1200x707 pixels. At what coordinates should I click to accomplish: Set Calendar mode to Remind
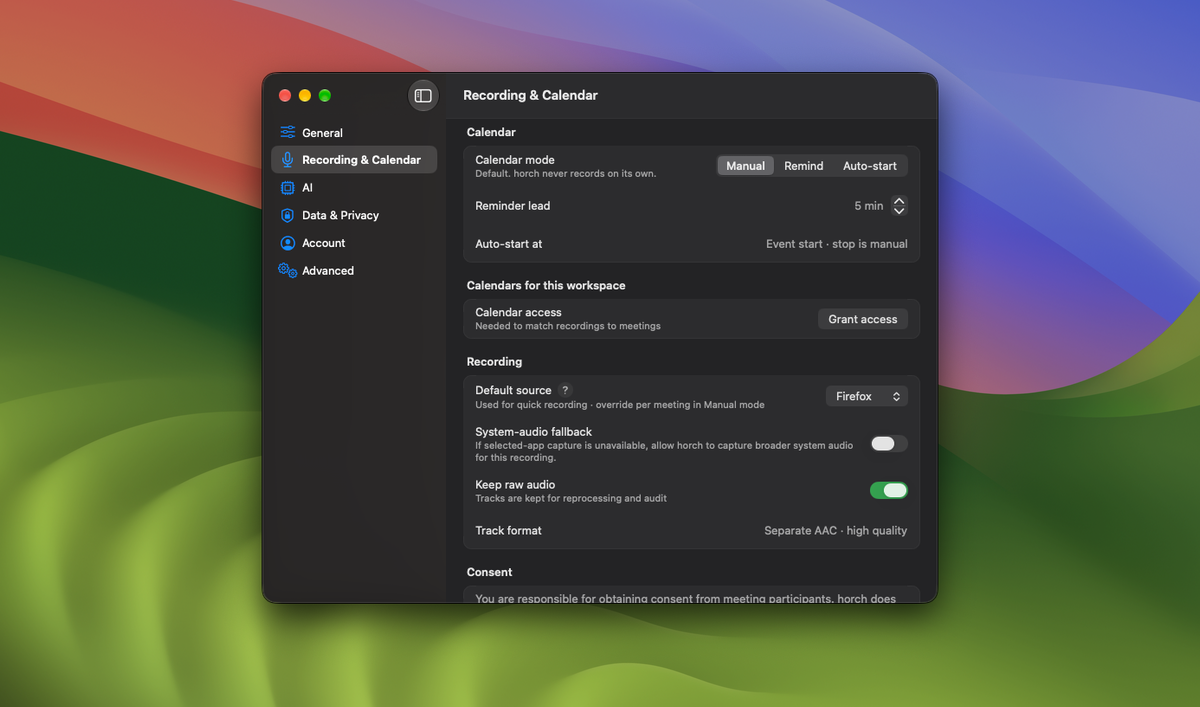(x=804, y=166)
